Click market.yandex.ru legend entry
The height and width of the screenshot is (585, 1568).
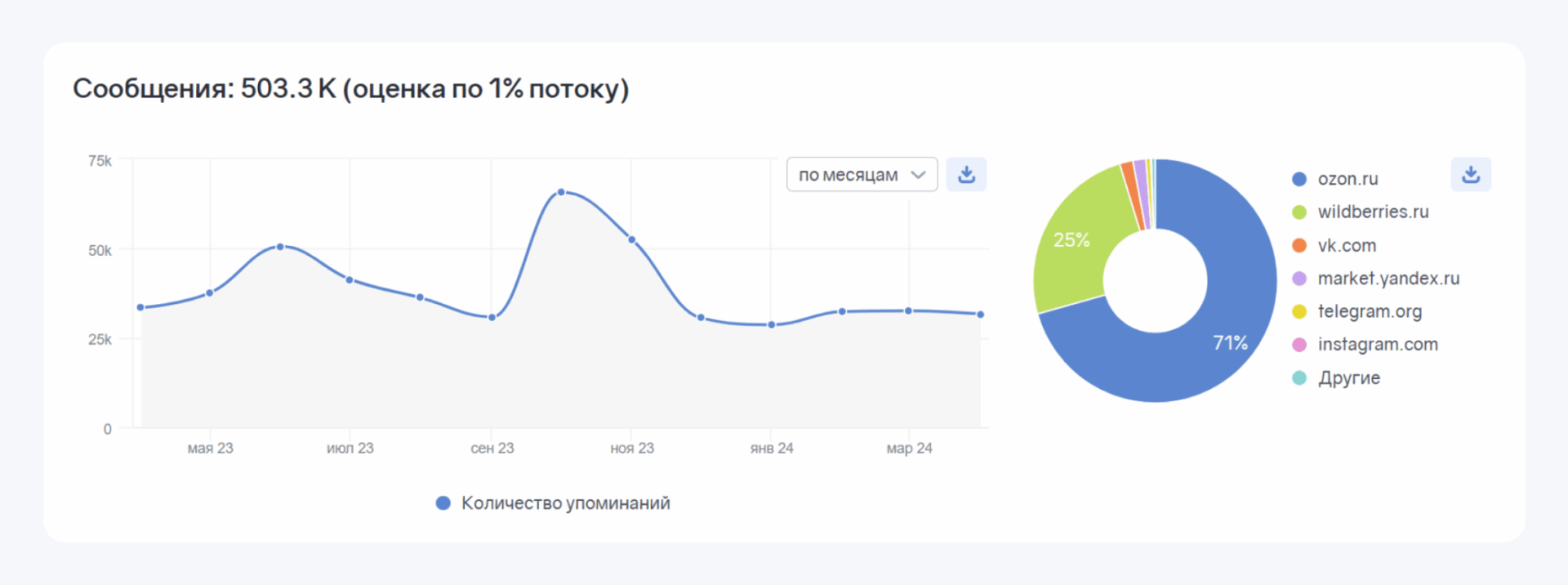coord(1388,279)
